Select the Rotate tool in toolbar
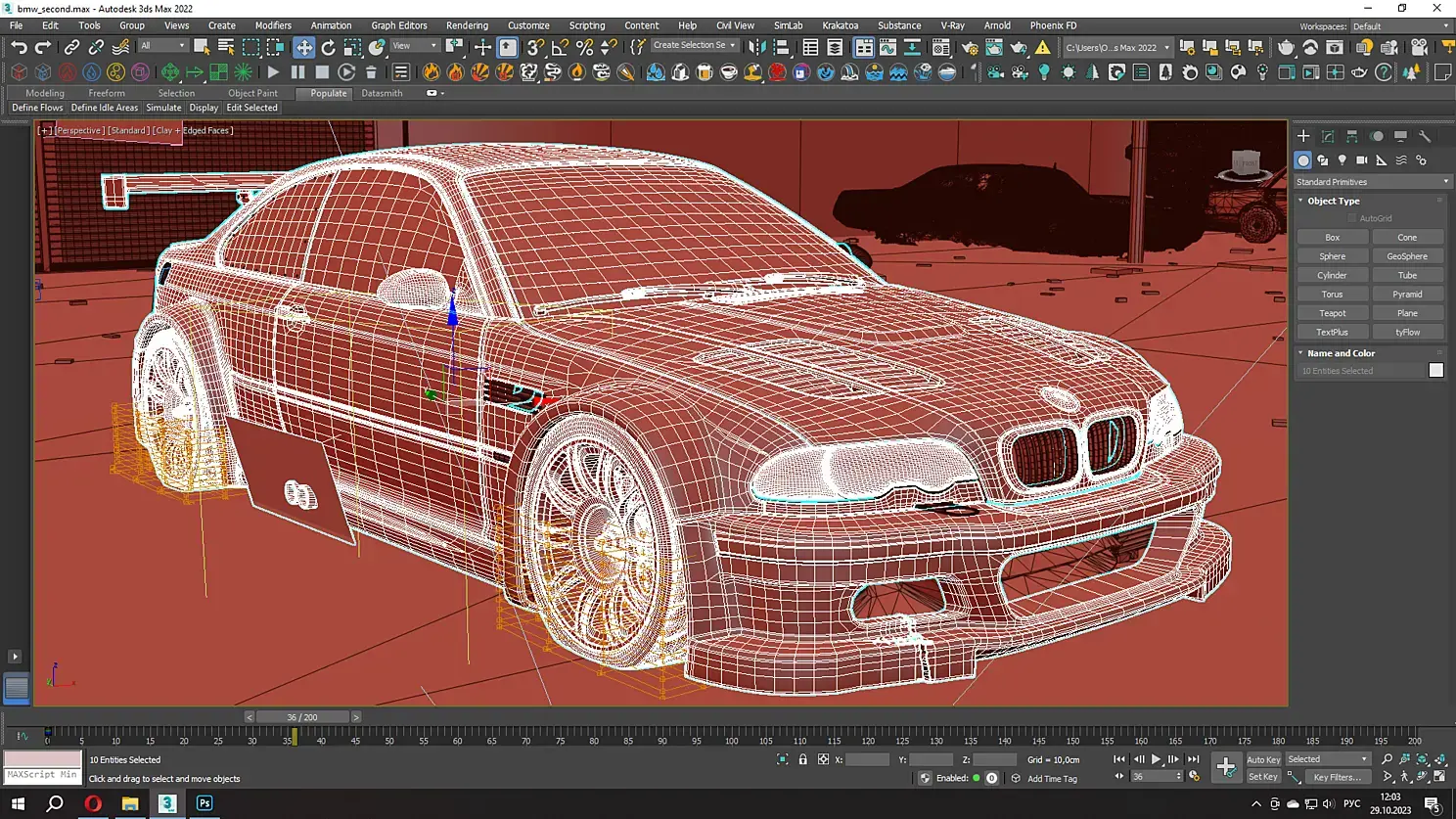 328,47
